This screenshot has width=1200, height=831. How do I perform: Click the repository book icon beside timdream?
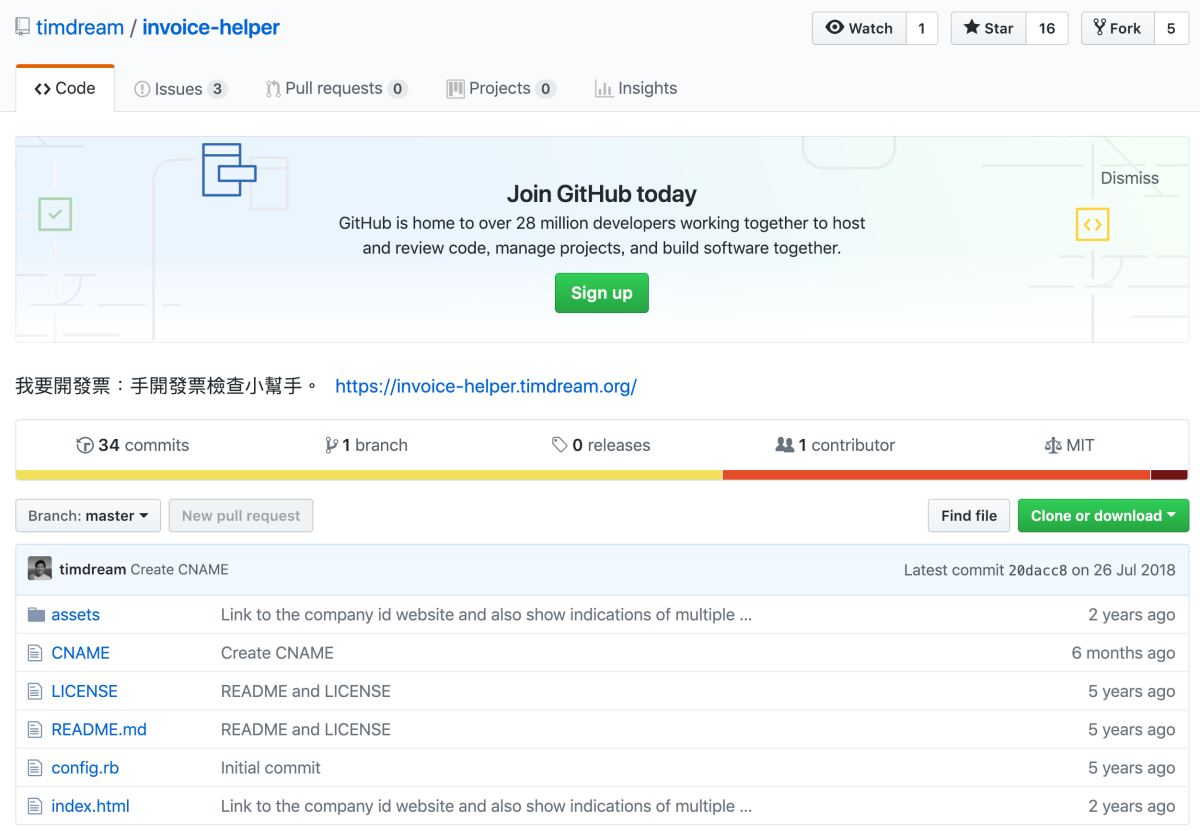point(22,27)
